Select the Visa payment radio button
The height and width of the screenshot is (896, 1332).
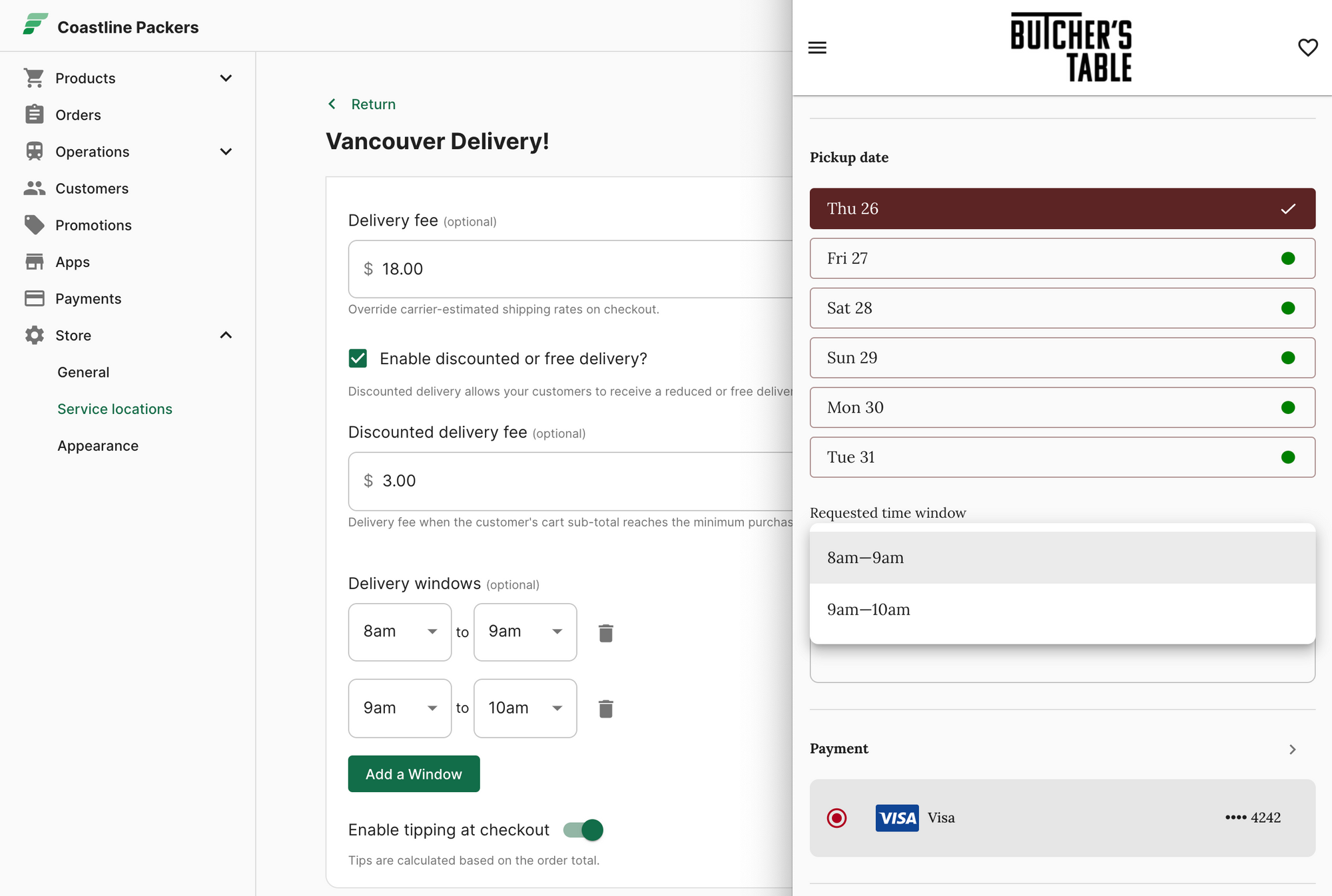836,817
